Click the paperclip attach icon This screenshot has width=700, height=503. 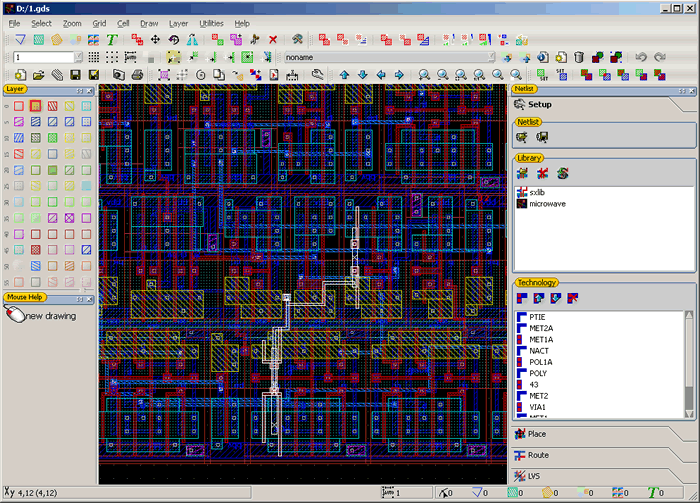pyautogui.click(x=57, y=75)
